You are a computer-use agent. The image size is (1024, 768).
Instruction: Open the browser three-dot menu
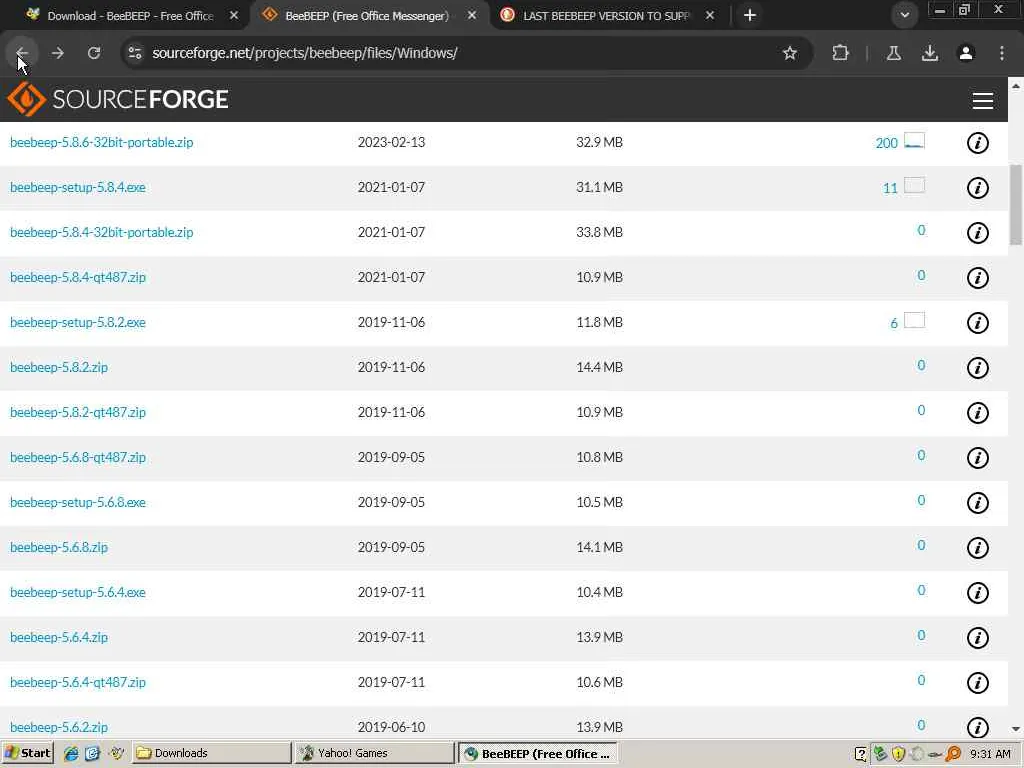point(1002,53)
